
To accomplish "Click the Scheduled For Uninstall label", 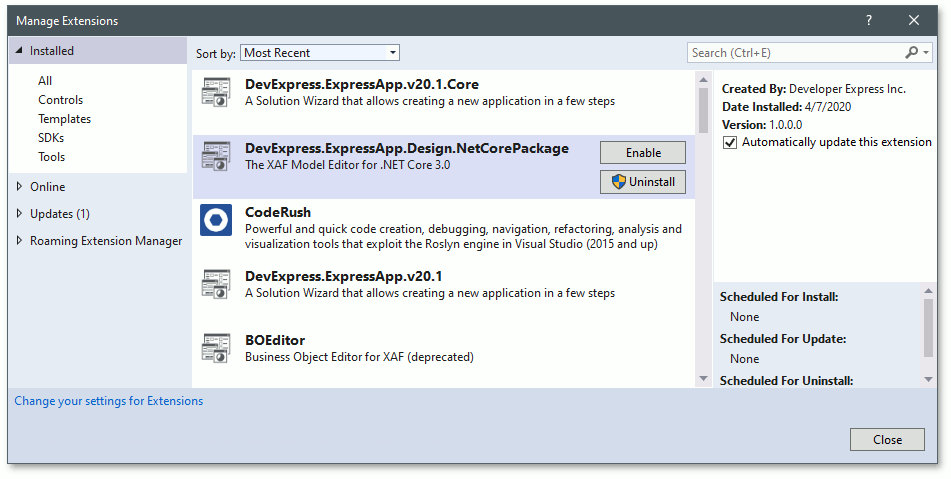I will (x=786, y=381).
